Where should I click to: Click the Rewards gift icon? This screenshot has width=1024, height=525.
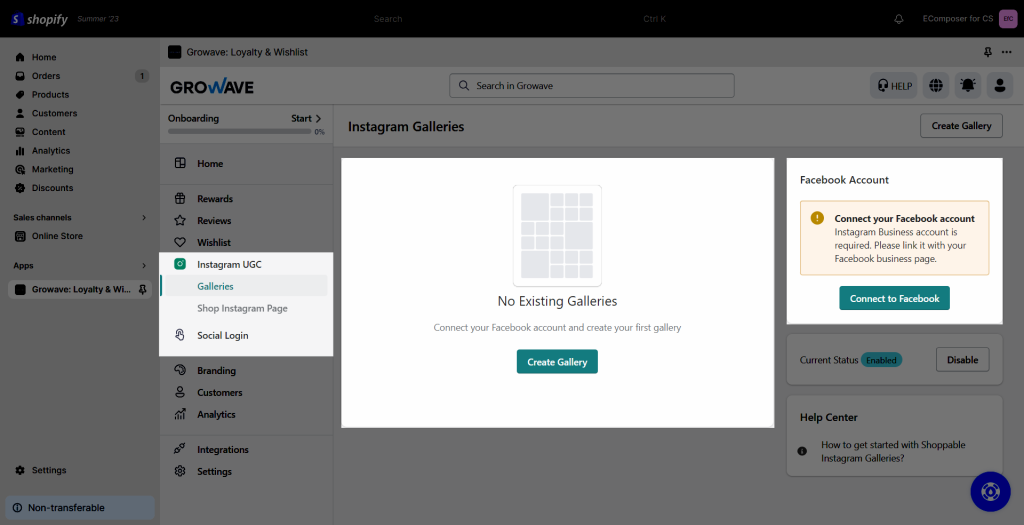coord(180,199)
